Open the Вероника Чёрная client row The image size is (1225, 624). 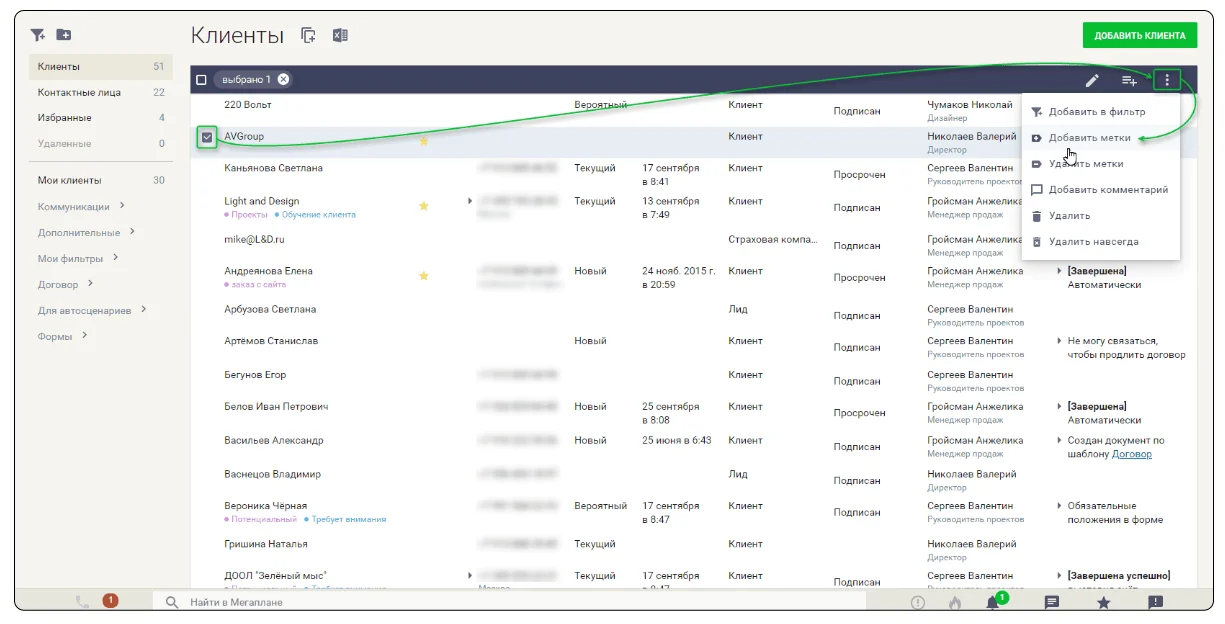coord(266,506)
